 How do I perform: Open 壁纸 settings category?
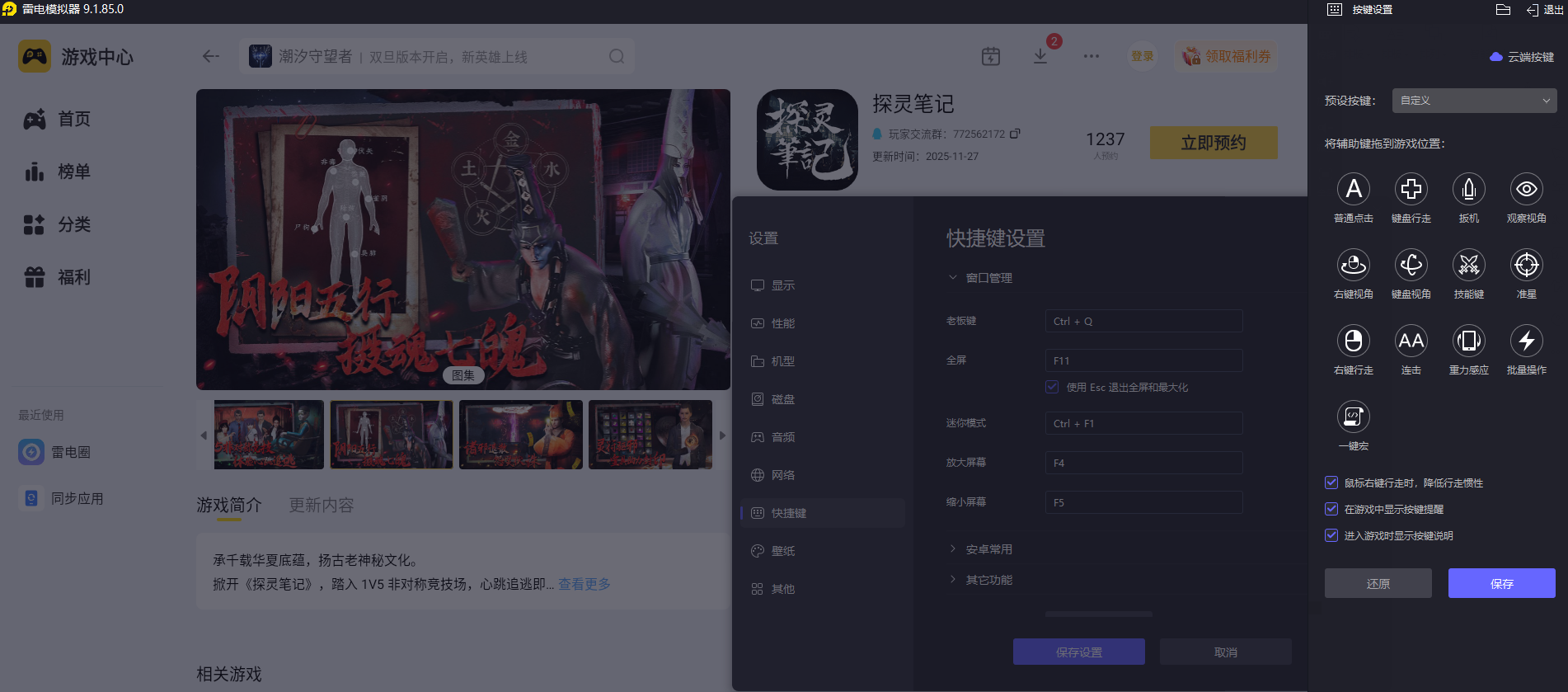click(x=823, y=551)
